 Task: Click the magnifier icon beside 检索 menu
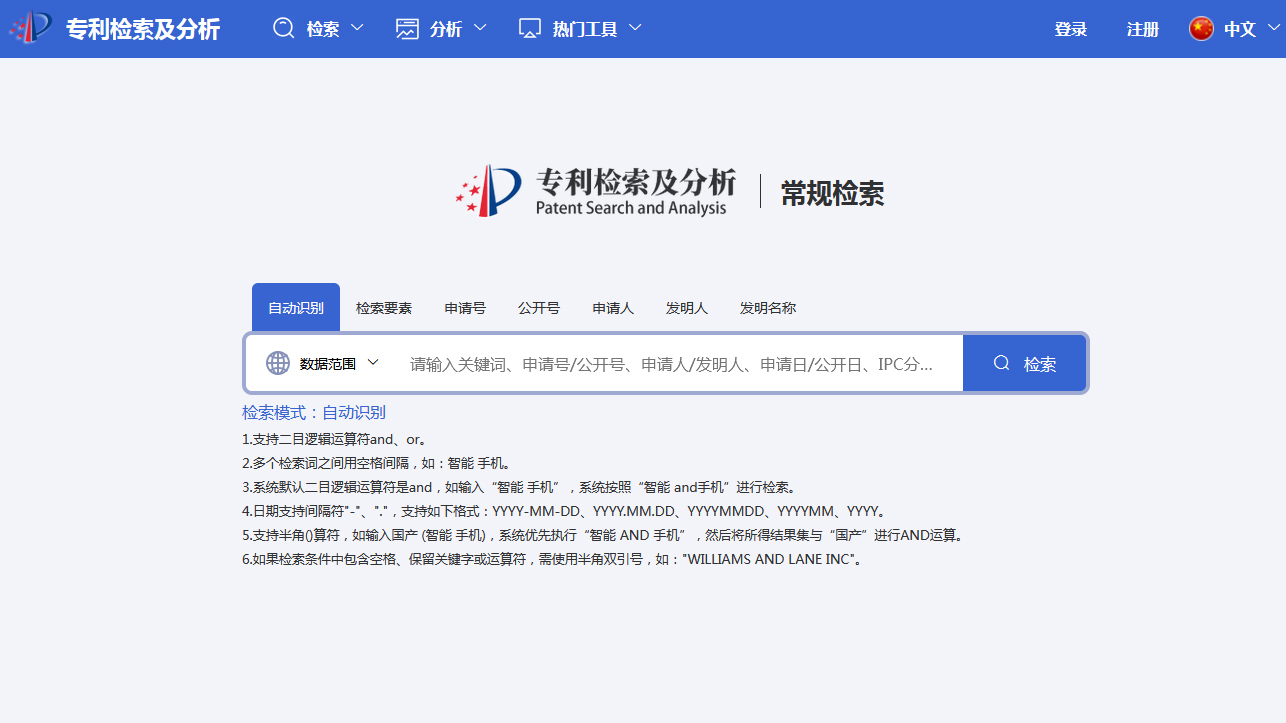pyautogui.click(x=284, y=28)
